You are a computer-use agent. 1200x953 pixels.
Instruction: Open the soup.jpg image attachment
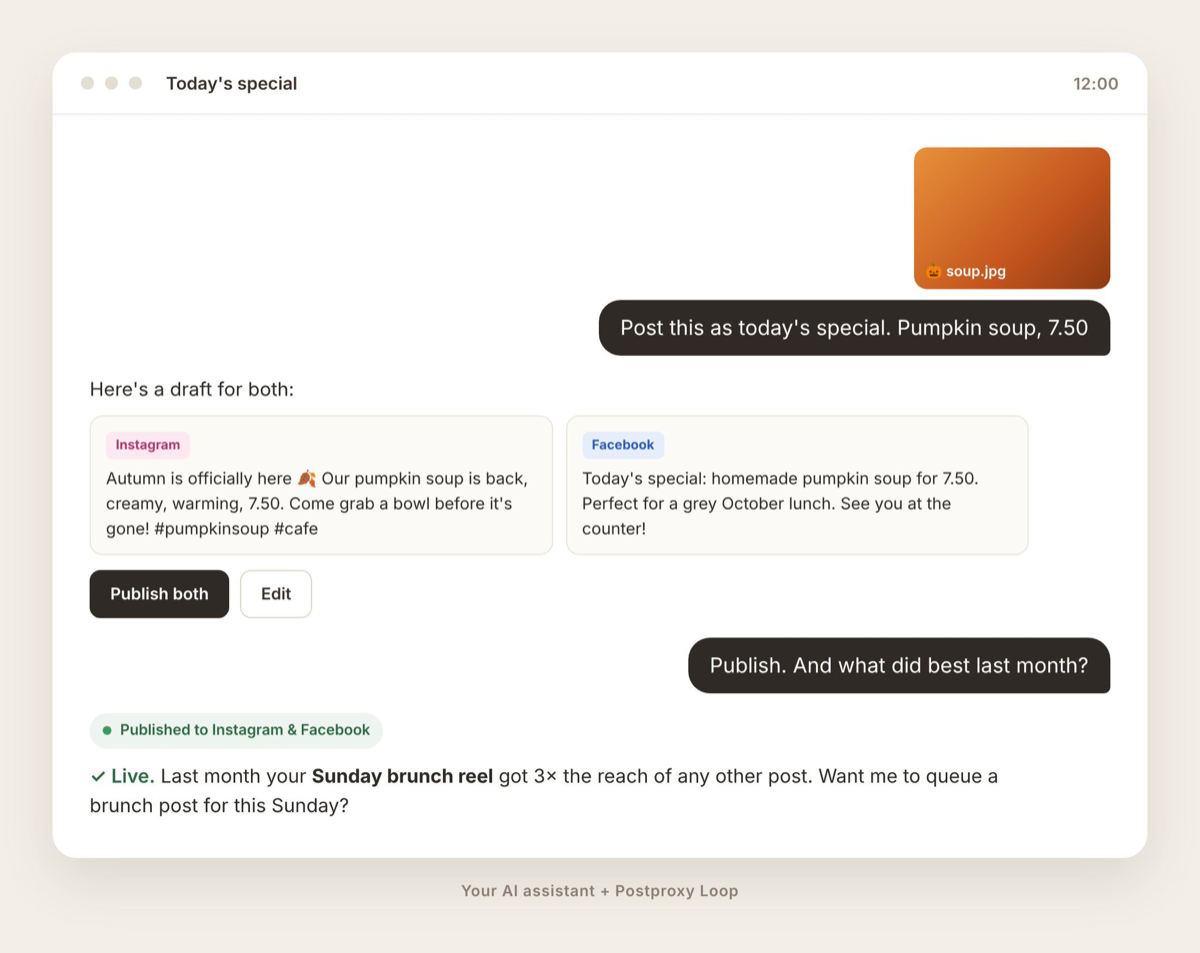1012,218
